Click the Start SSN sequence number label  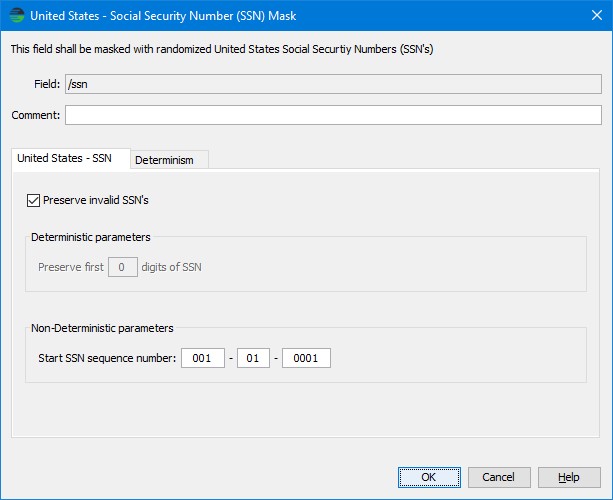click(x=107, y=358)
